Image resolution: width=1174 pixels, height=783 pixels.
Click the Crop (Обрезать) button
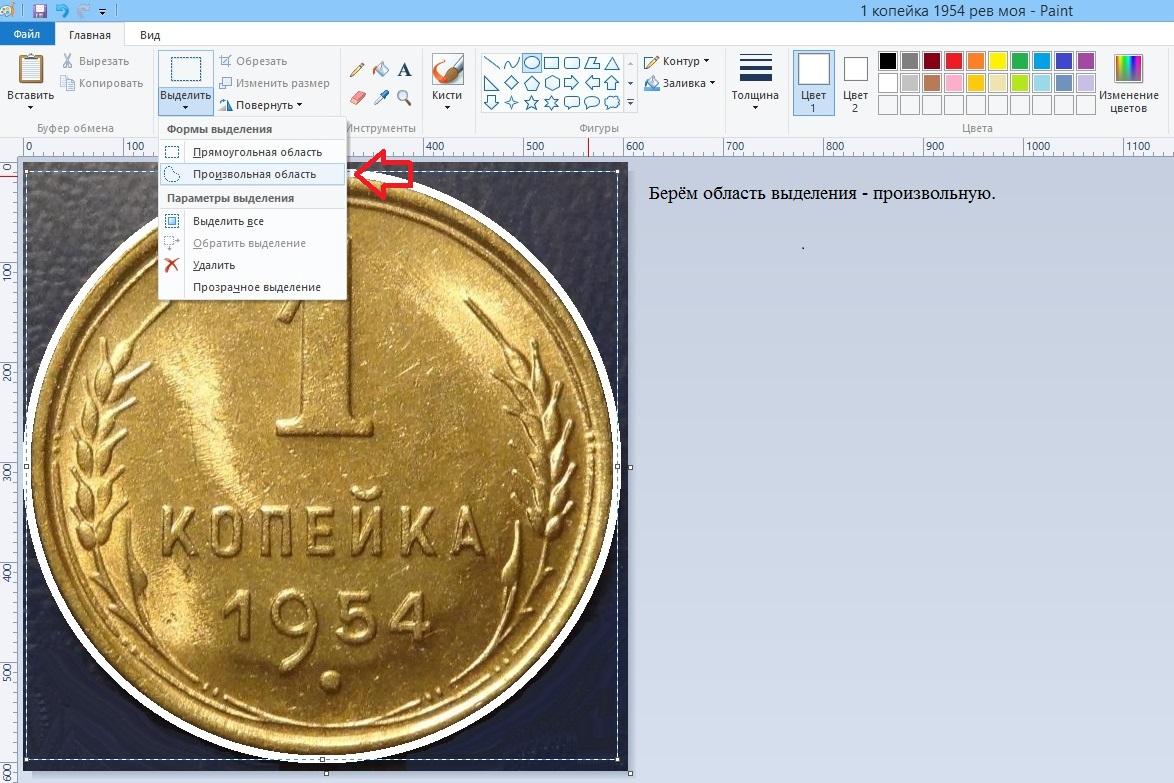(x=253, y=61)
